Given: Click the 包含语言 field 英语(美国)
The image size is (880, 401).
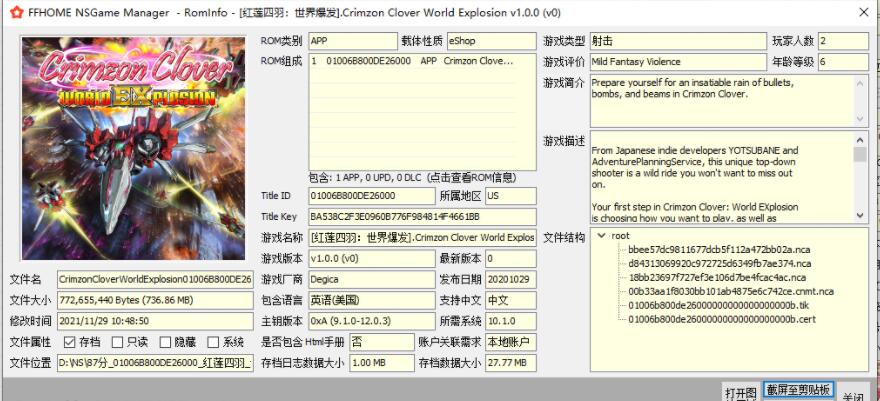Looking at the screenshot, I should pos(372,300).
